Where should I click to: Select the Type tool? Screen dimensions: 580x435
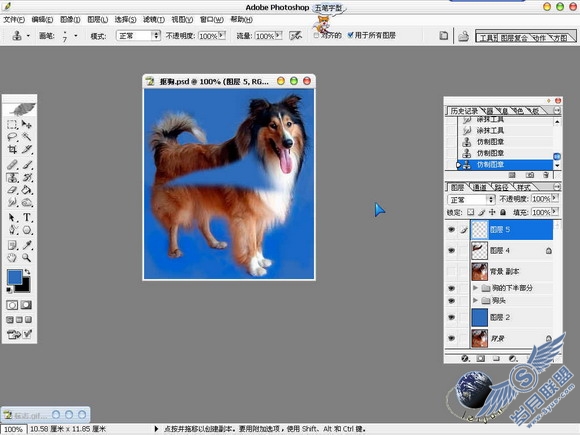point(27,217)
